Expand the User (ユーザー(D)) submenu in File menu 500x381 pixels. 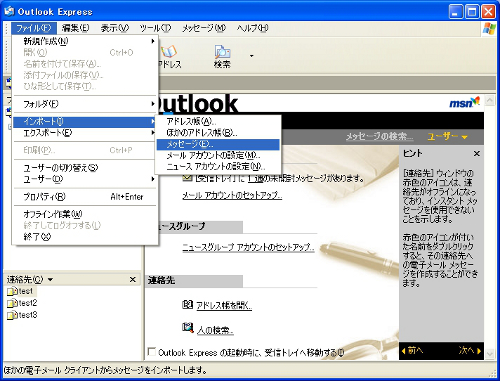85,179
